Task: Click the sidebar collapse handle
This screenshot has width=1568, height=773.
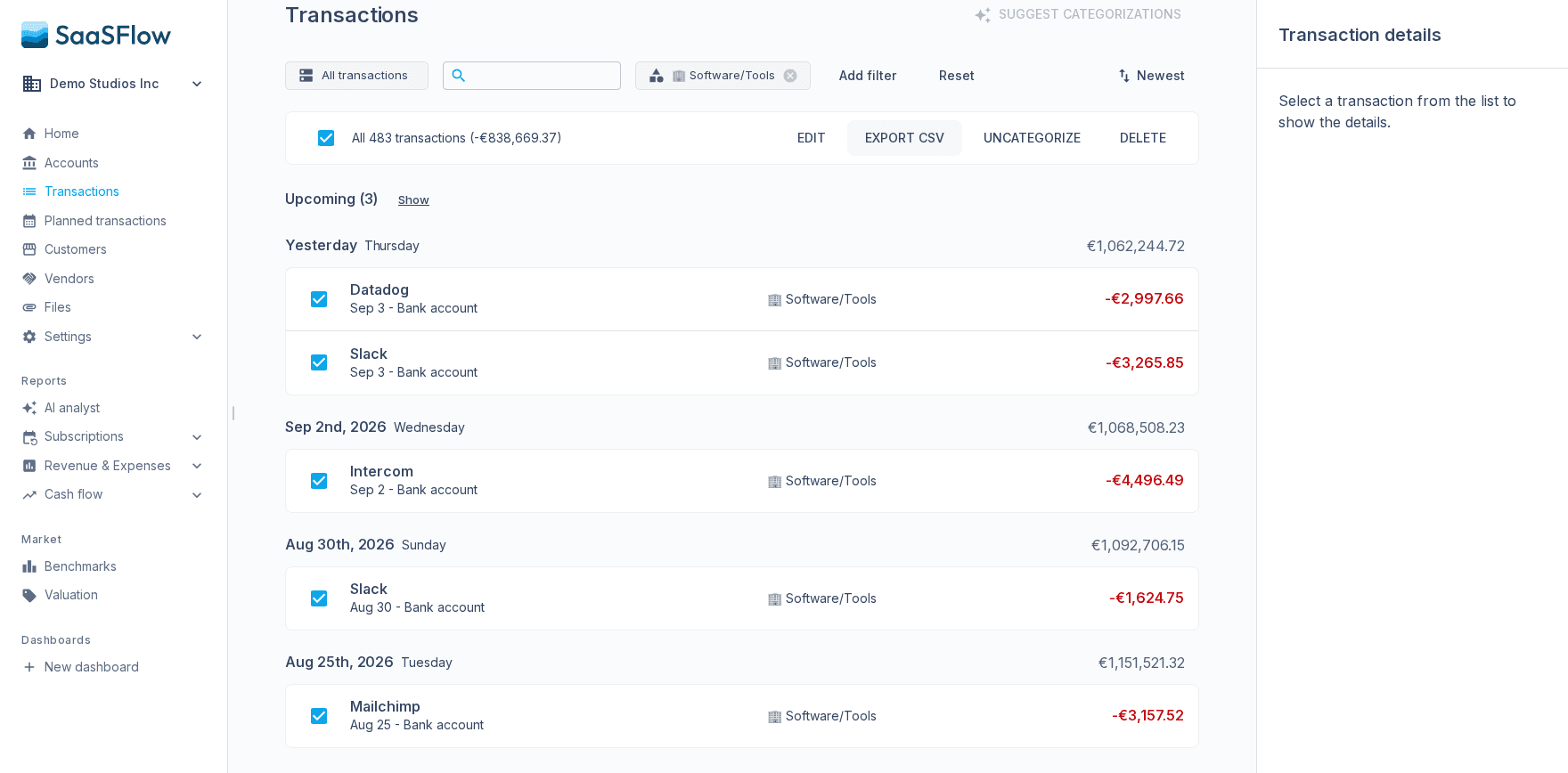Action: [x=233, y=413]
